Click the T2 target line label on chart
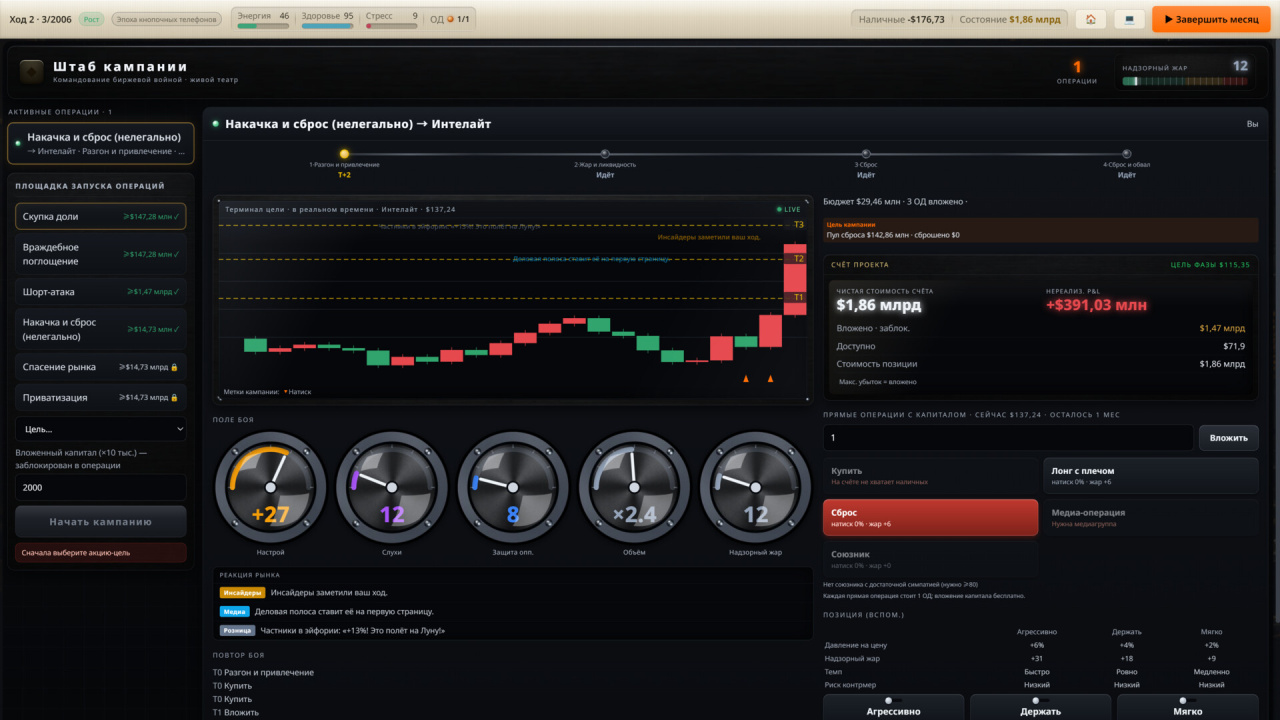This screenshot has width=1280, height=720. coord(798,259)
